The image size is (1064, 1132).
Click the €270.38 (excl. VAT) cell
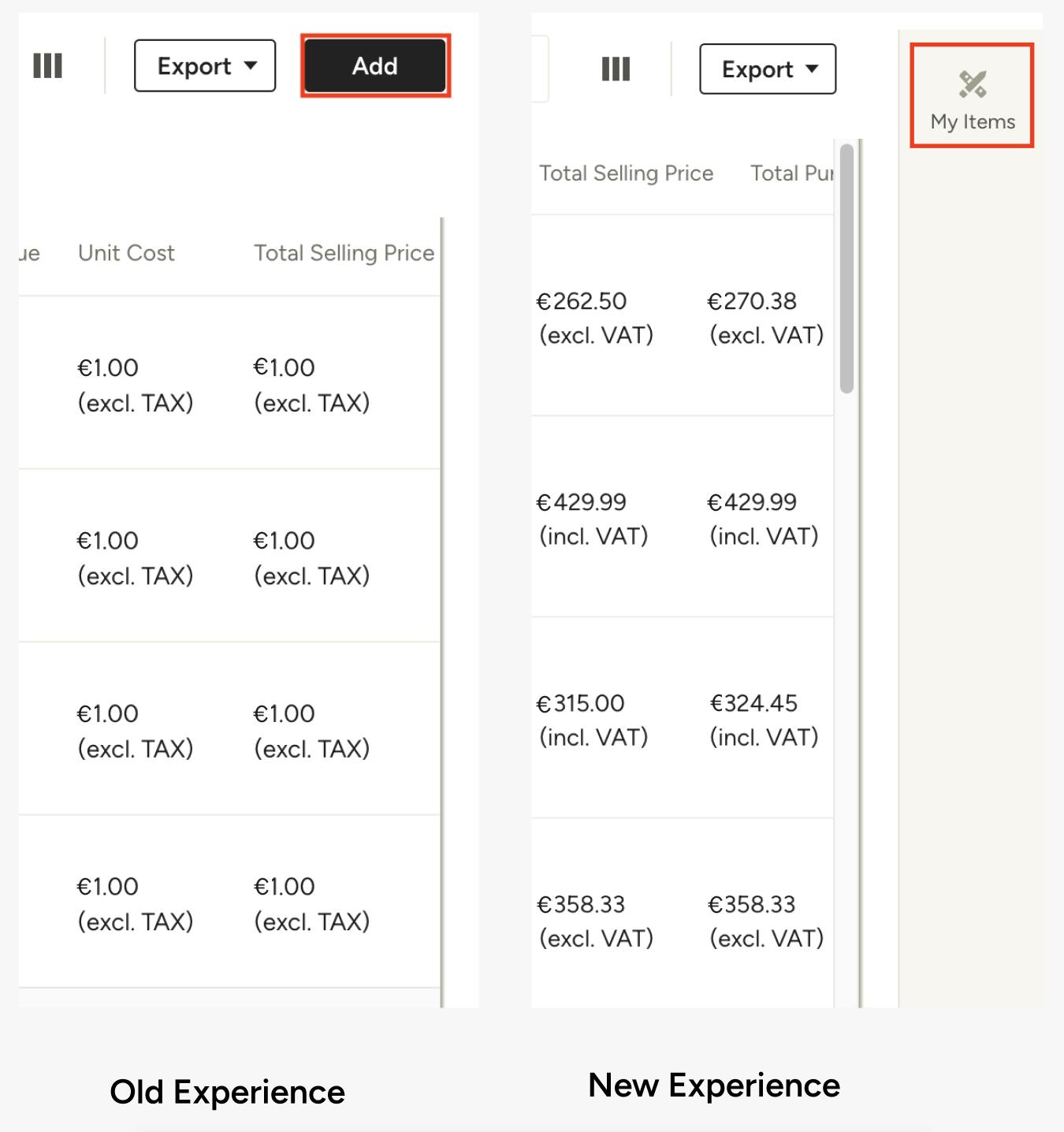pyautogui.click(x=766, y=318)
